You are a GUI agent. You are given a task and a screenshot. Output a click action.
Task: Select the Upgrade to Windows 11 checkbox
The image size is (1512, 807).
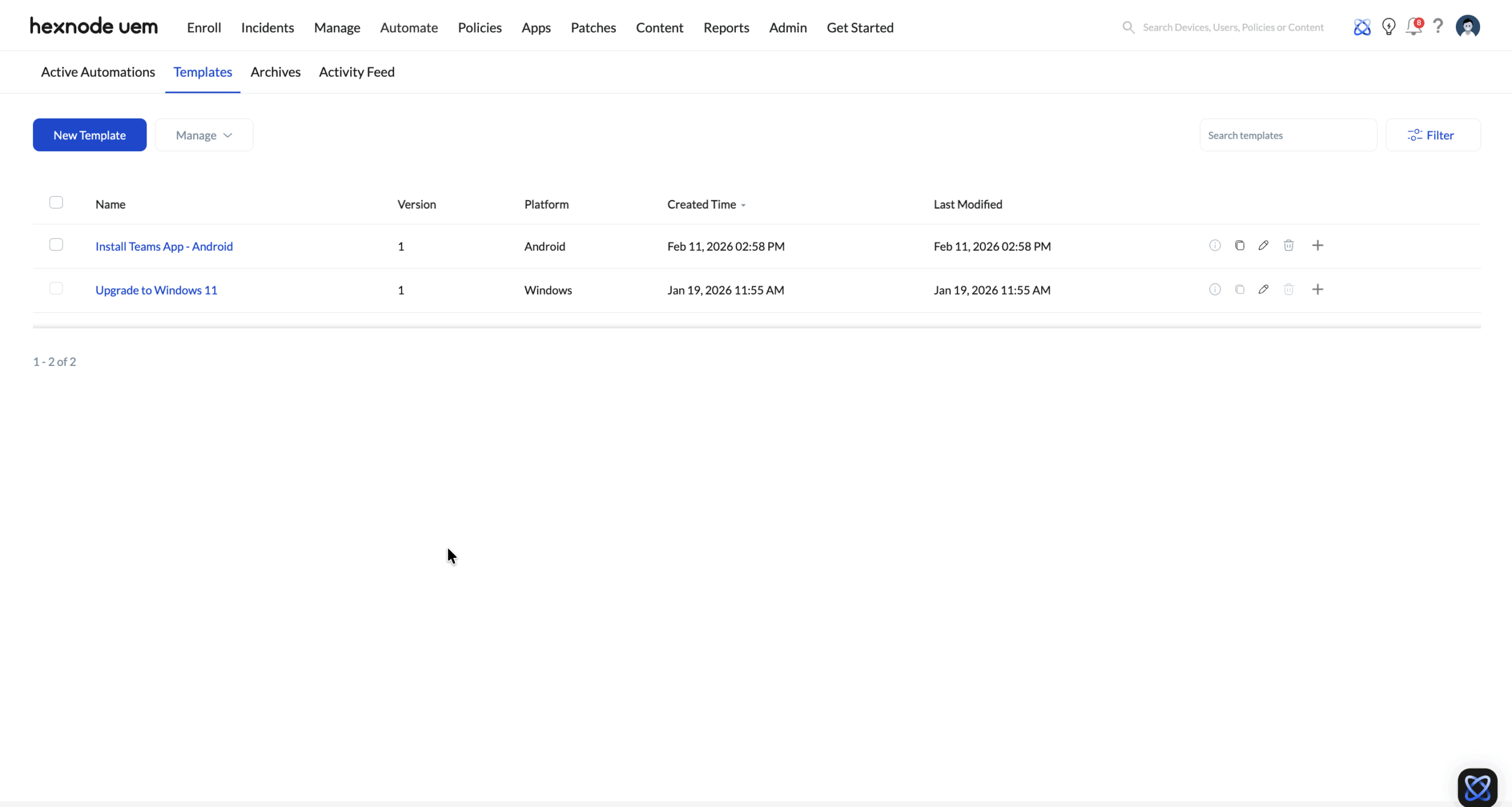click(x=56, y=288)
